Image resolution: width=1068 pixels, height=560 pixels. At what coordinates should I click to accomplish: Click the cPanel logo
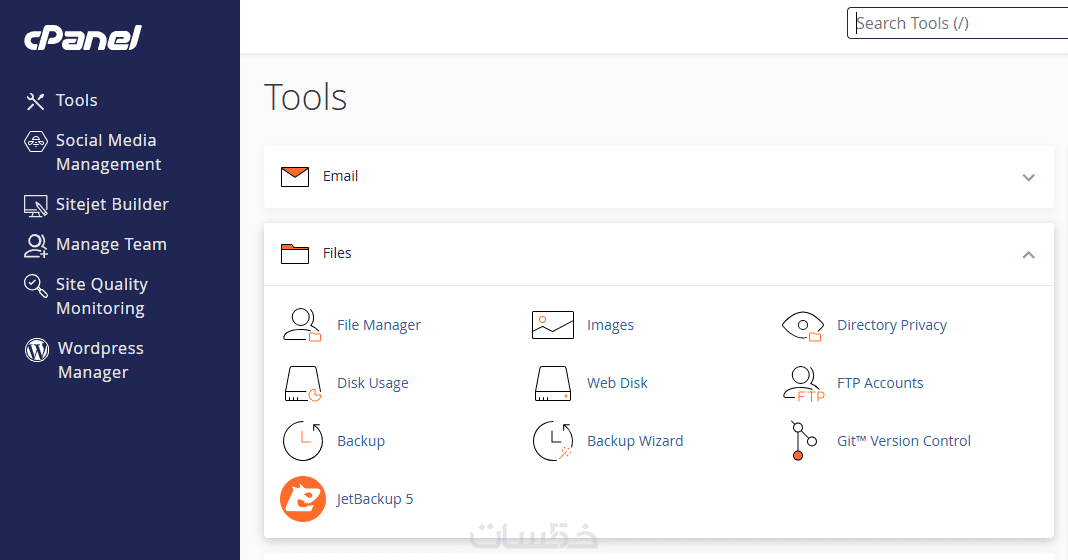point(82,37)
